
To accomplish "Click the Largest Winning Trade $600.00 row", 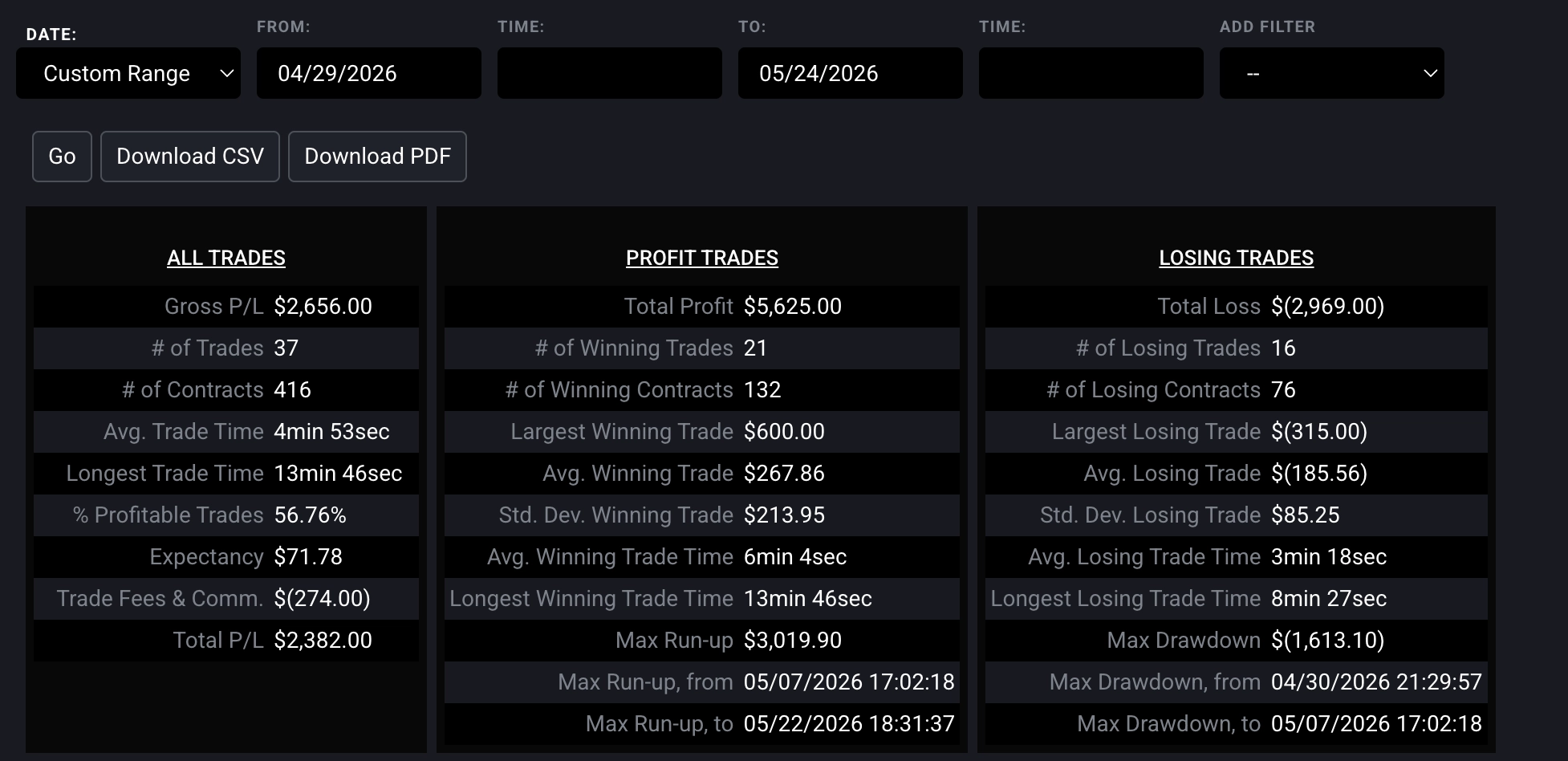I will (x=702, y=432).
